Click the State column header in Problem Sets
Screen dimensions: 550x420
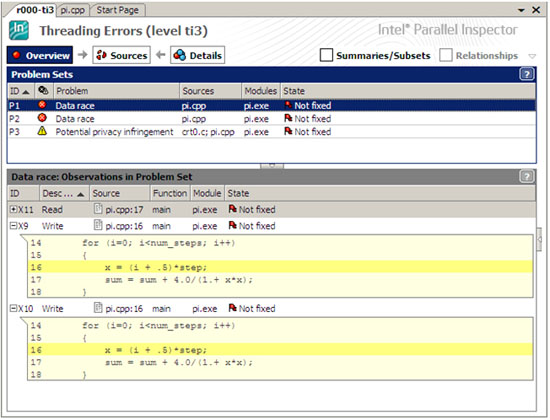coord(408,91)
